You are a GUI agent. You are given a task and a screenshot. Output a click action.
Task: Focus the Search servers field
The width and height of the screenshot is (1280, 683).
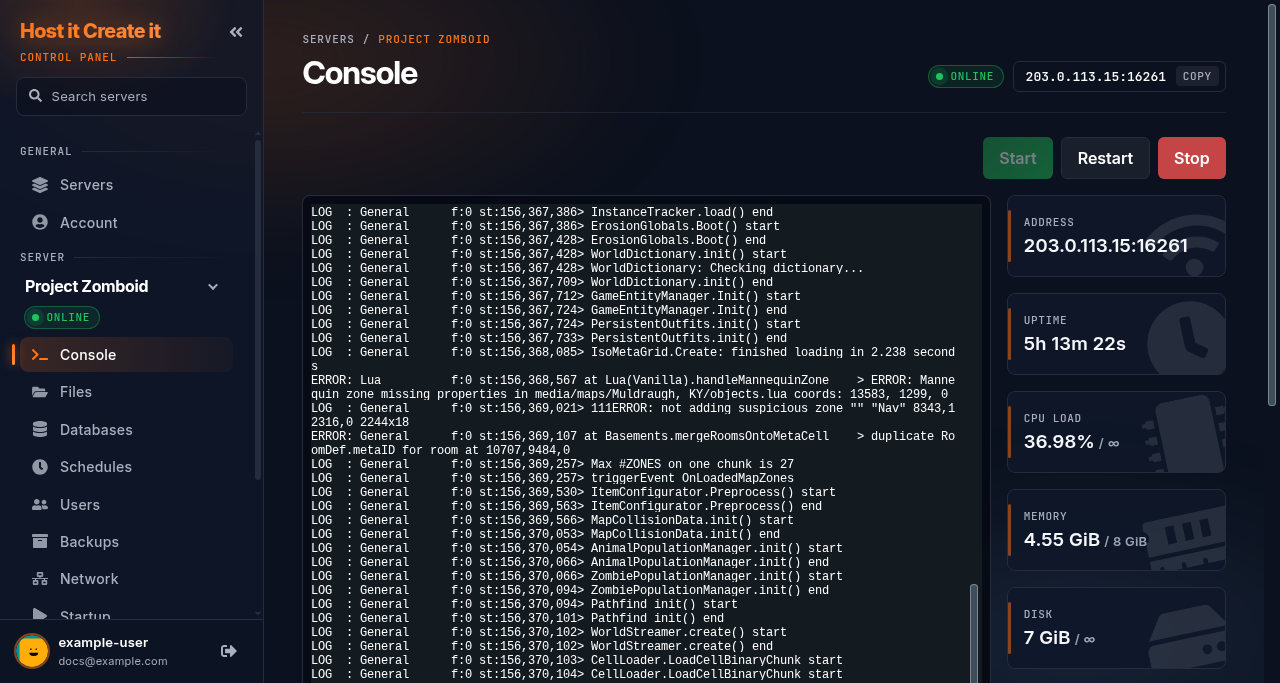pyautogui.click(x=131, y=96)
